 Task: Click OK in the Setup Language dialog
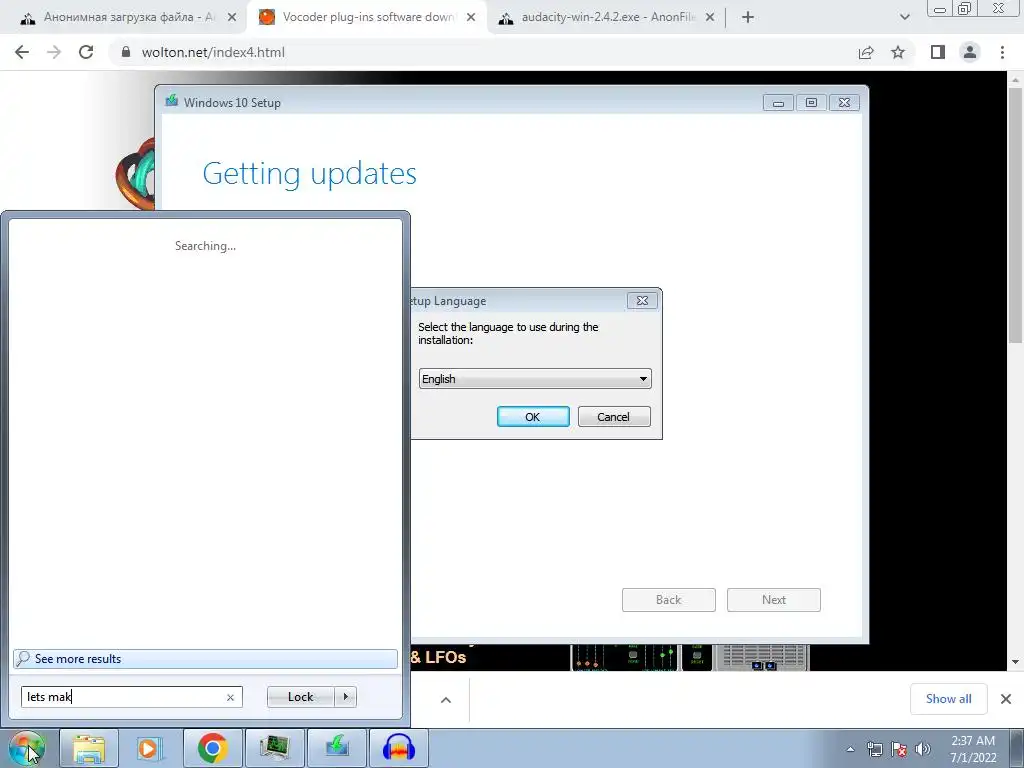533,417
